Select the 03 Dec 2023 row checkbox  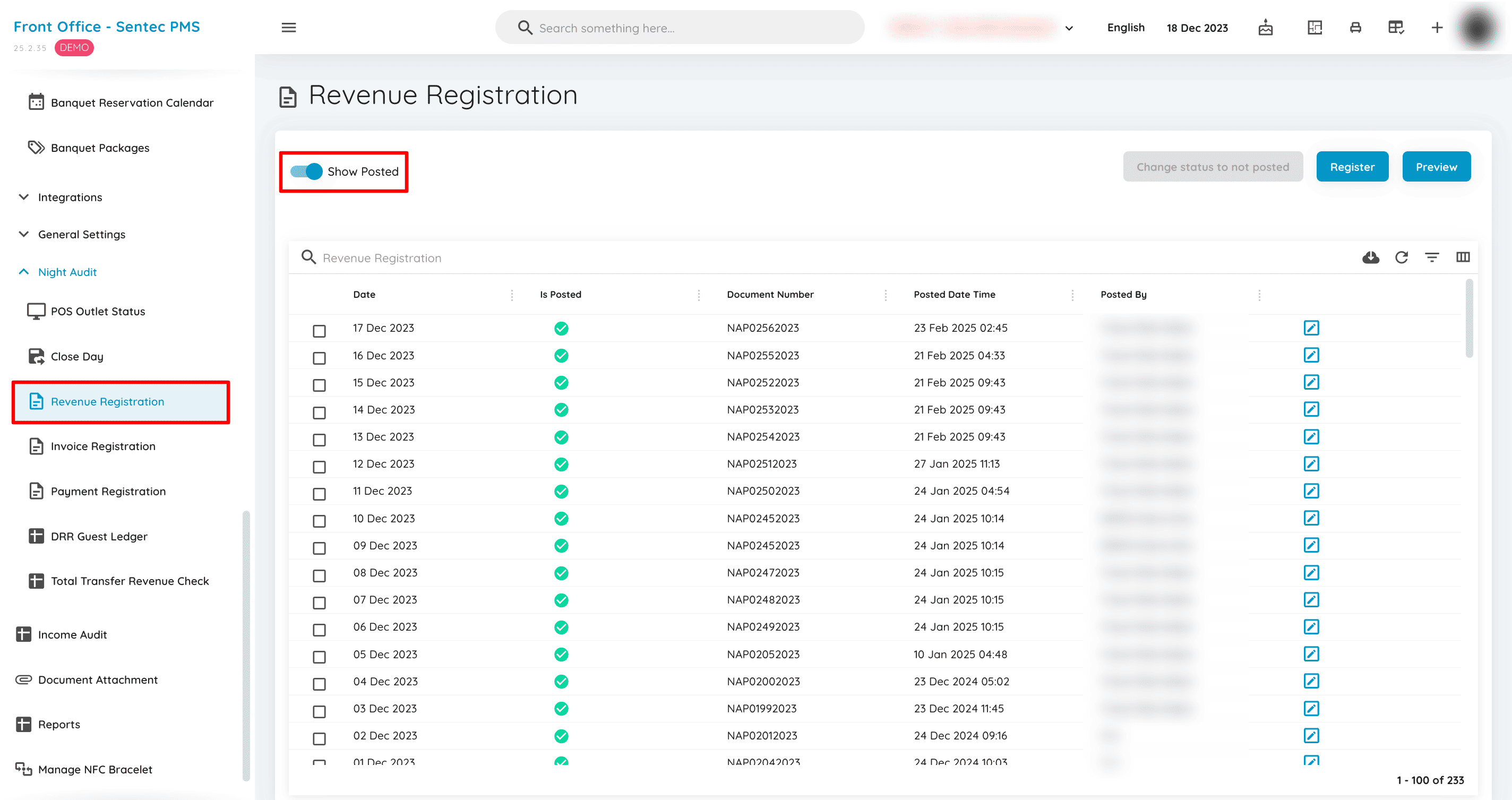(x=319, y=712)
